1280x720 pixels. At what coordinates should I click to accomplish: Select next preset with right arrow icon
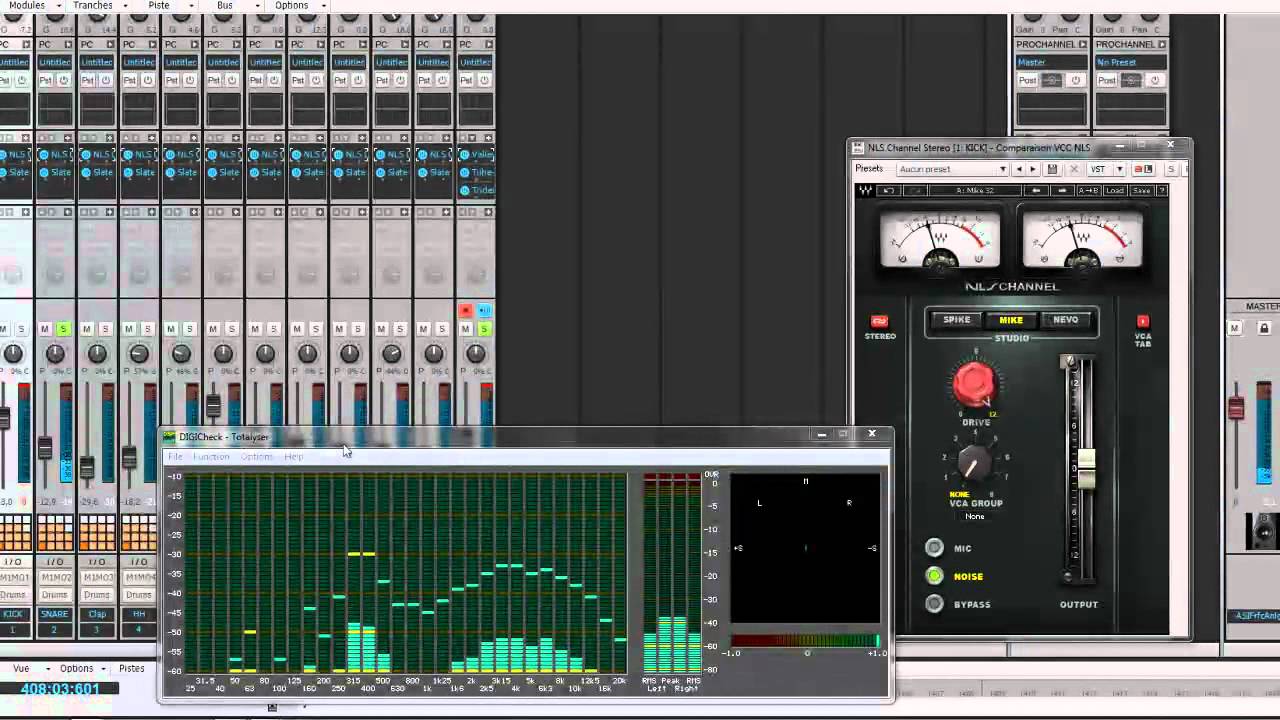coord(1033,169)
